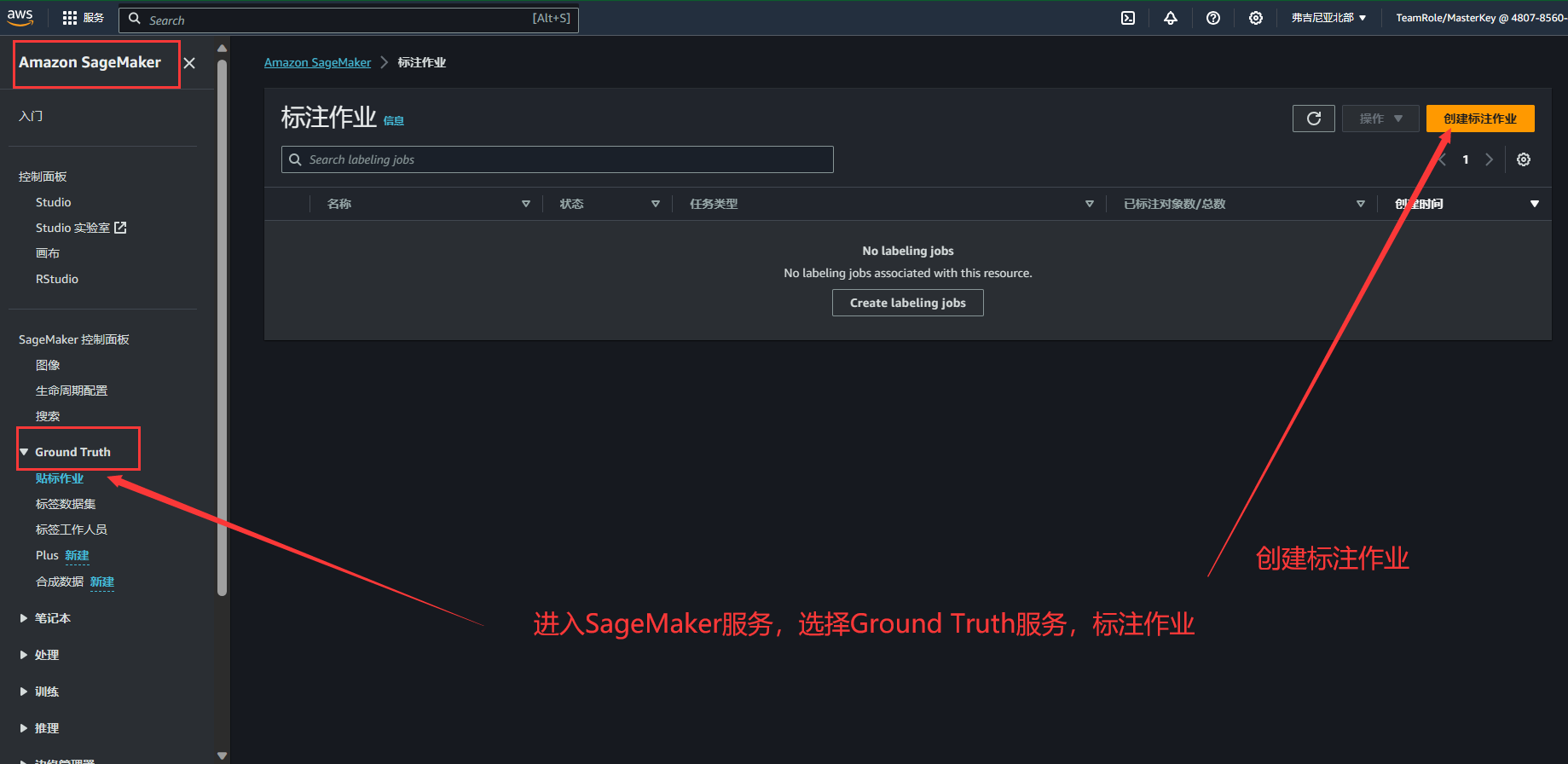
Task: Click the Search labeling jobs field
Action: point(558,159)
